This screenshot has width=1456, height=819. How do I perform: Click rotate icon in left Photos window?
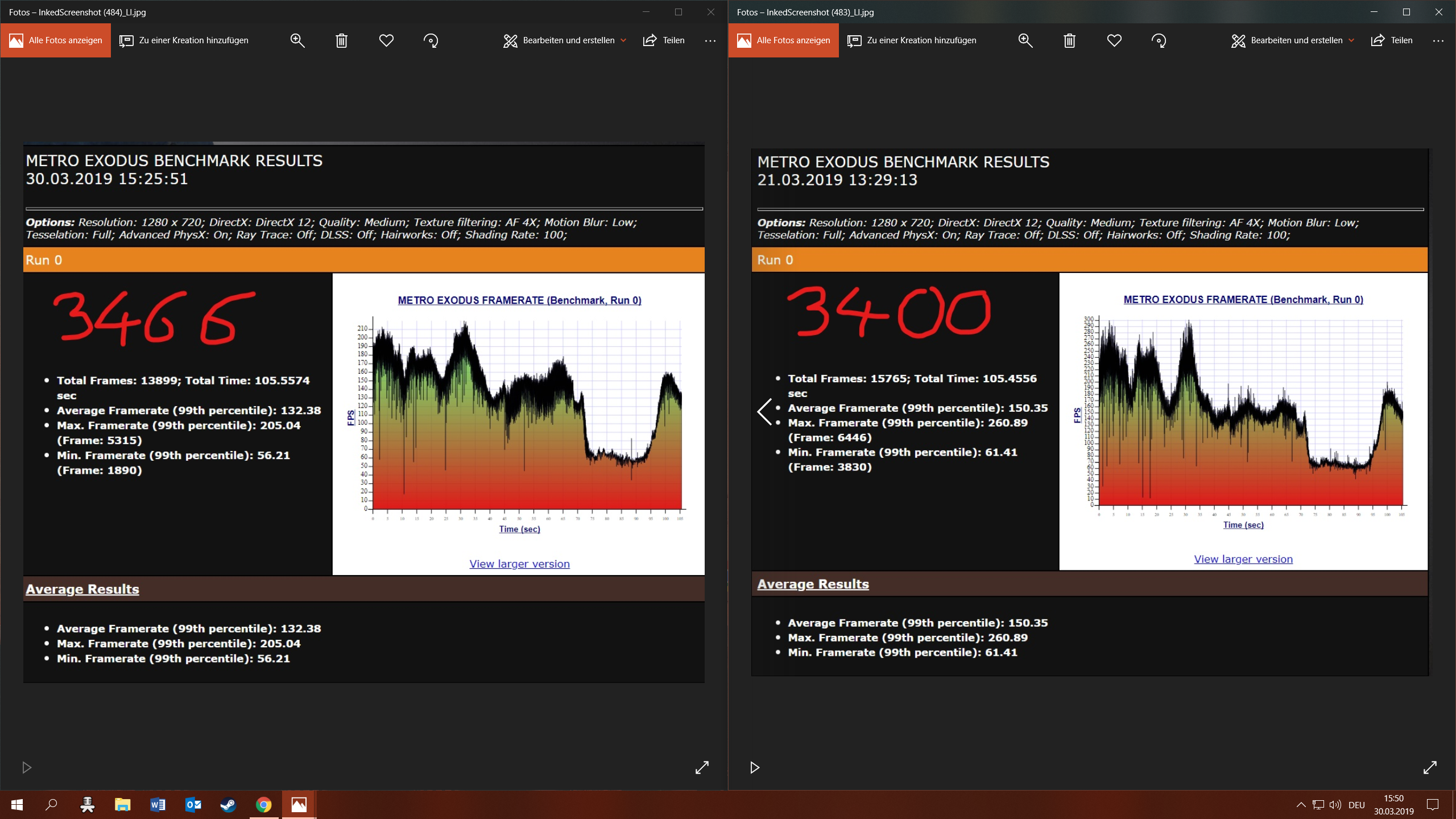pos(431,40)
